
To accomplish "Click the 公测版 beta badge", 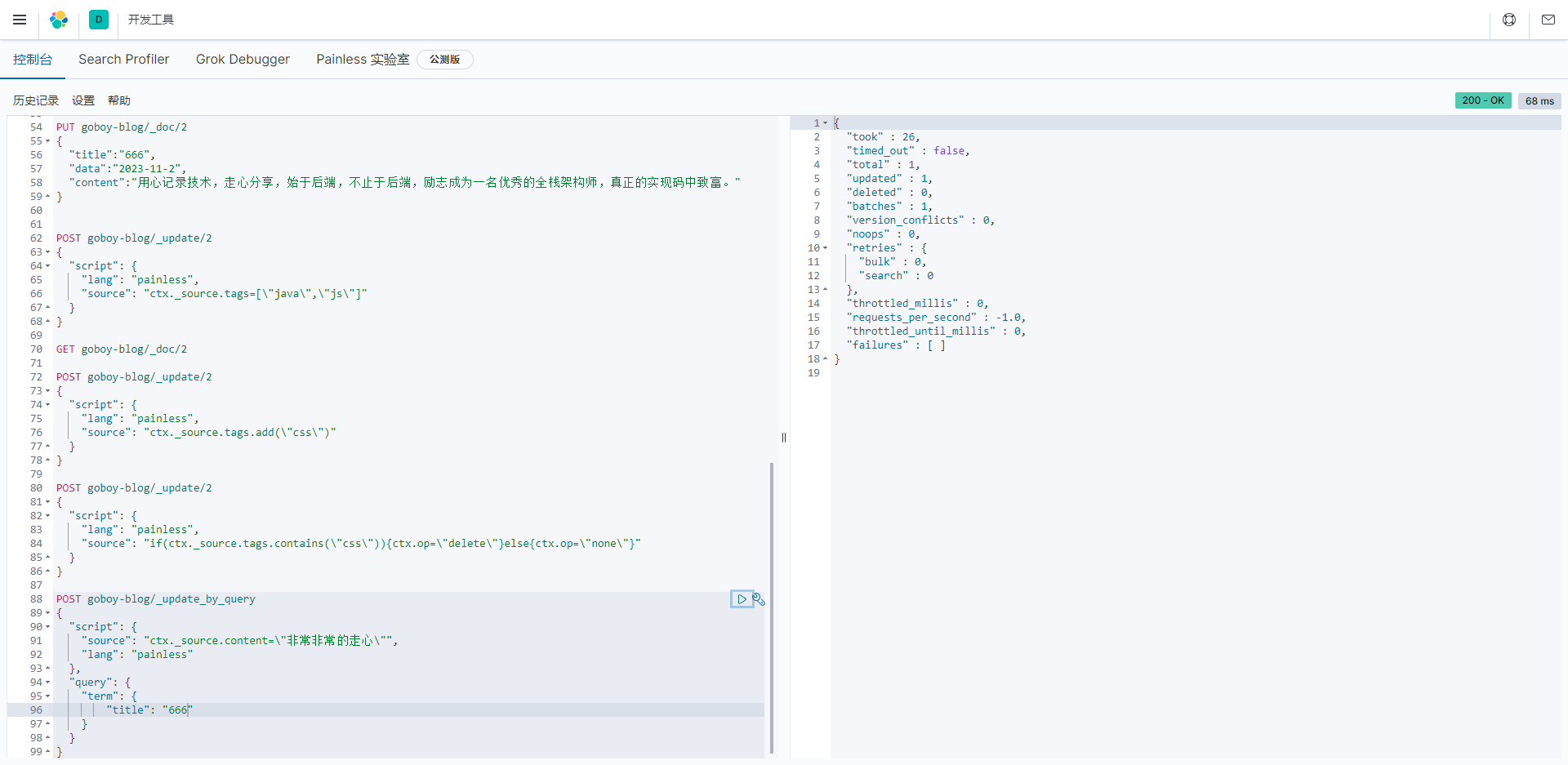I will (445, 60).
